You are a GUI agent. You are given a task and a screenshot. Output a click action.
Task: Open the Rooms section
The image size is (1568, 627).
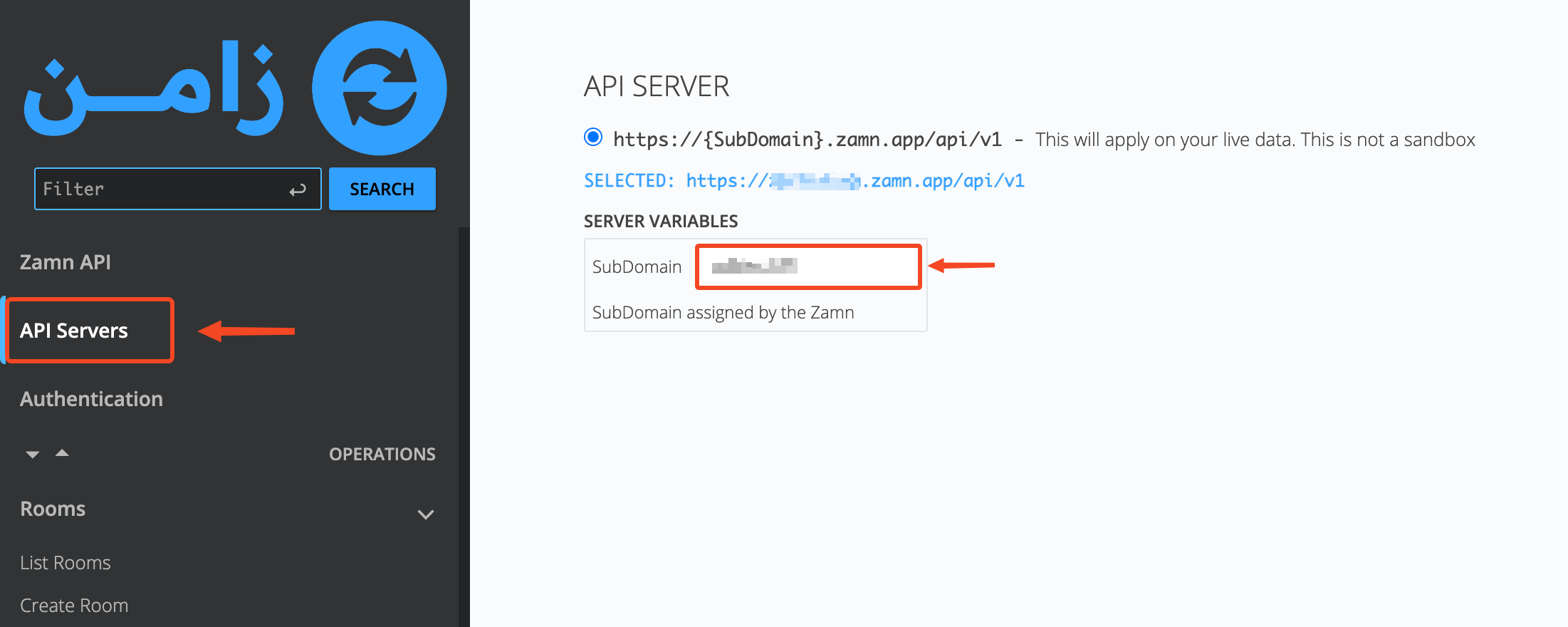tap(53, 509)
